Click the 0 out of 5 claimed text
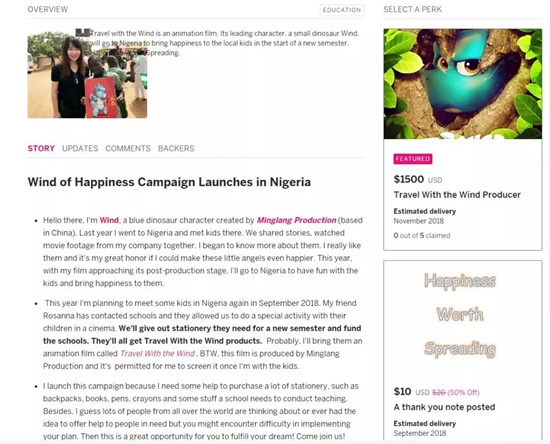Viewport: 550px width, 444px height. point(422,236)
